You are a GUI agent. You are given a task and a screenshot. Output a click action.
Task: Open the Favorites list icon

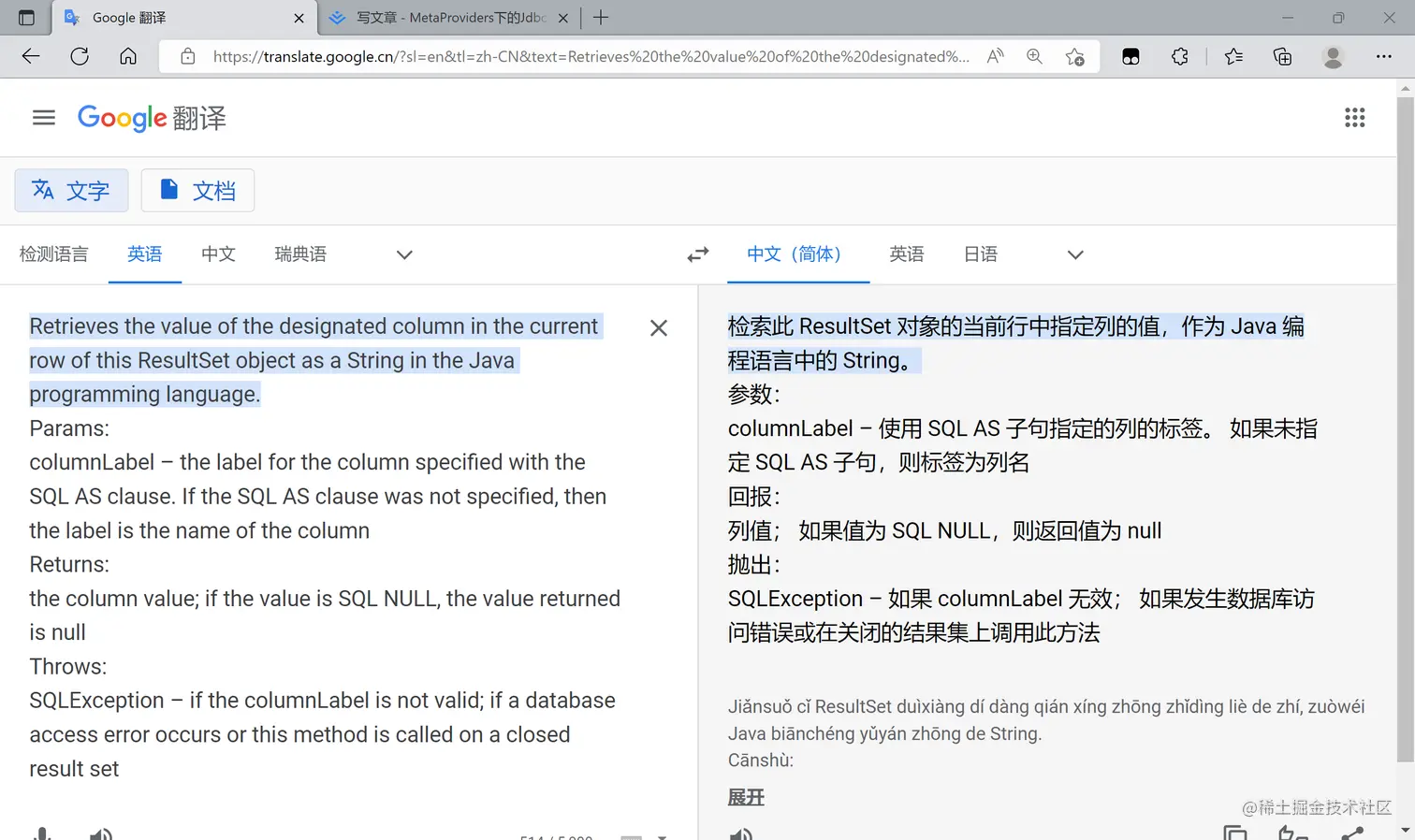click(1233, 56)
